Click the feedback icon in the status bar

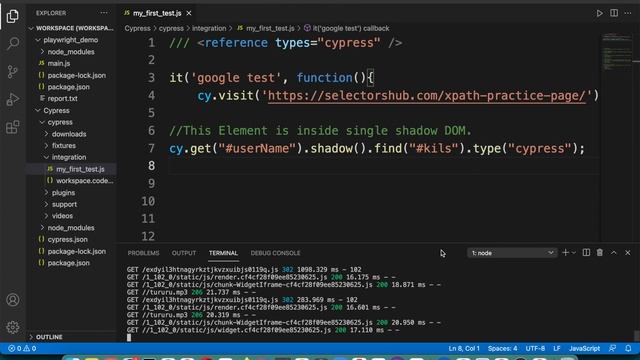(x=612, y=348)
